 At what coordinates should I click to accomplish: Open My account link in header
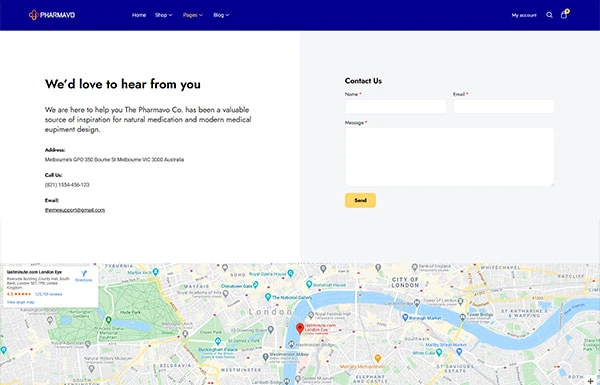(x=524, y=15)
